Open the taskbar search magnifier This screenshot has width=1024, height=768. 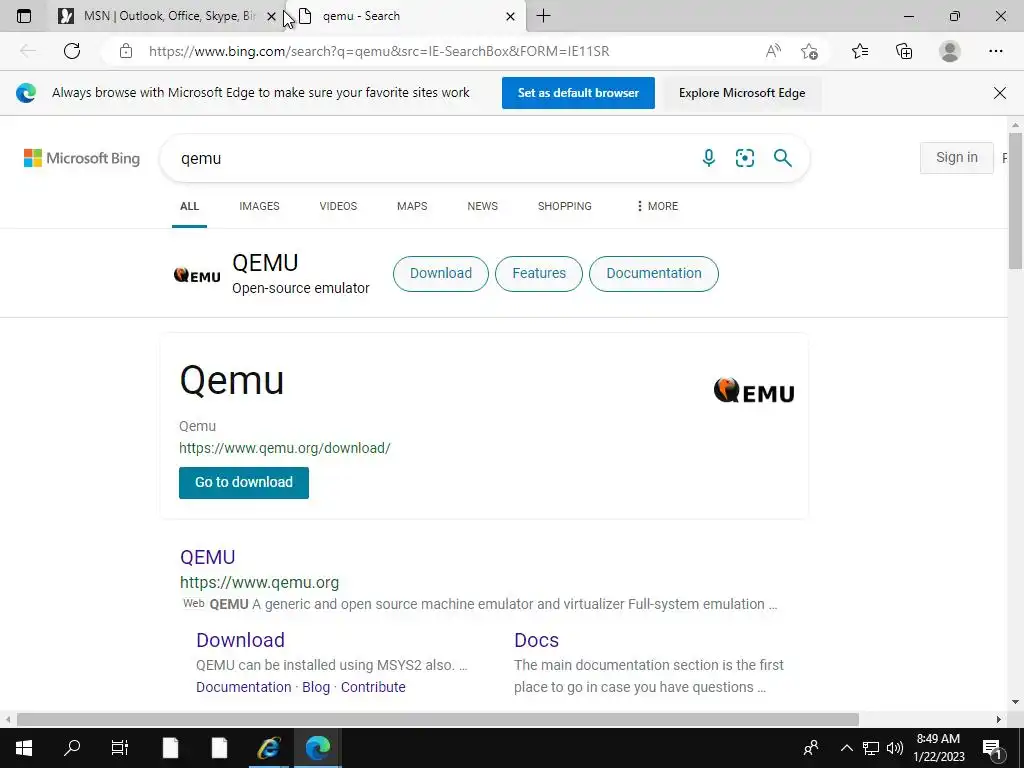[72, 748]
